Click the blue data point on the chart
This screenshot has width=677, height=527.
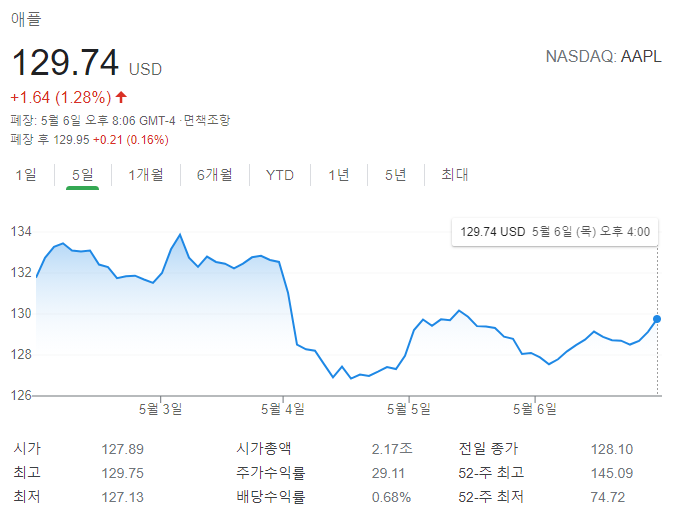point(657,319)
